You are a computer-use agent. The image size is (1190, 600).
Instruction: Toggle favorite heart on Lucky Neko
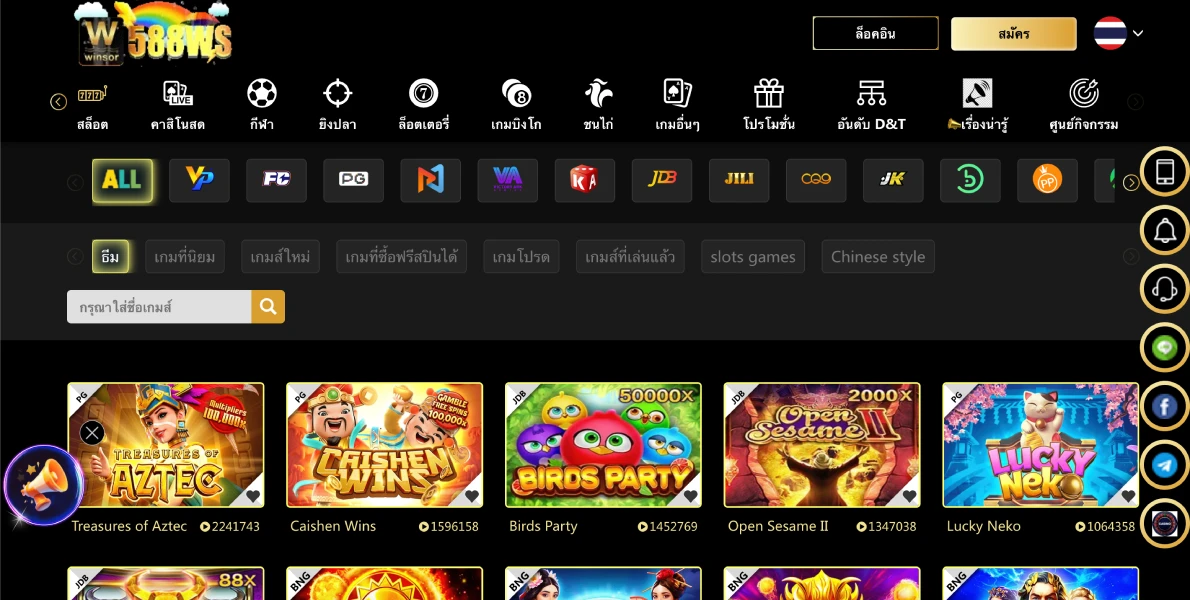[1128, 496]
